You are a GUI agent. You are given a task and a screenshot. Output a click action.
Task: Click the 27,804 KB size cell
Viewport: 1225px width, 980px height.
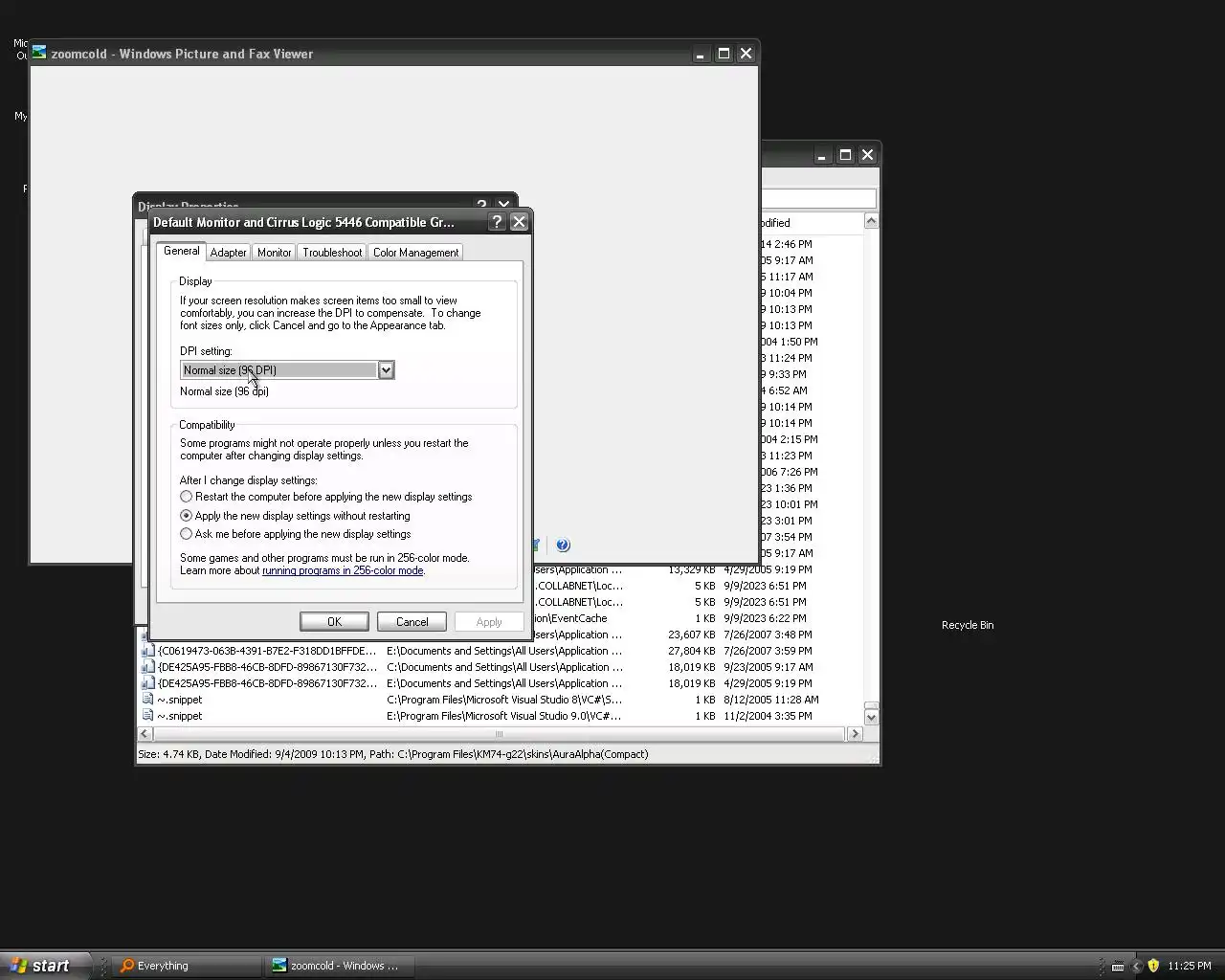pyautogui.click(x=692, y=651)
